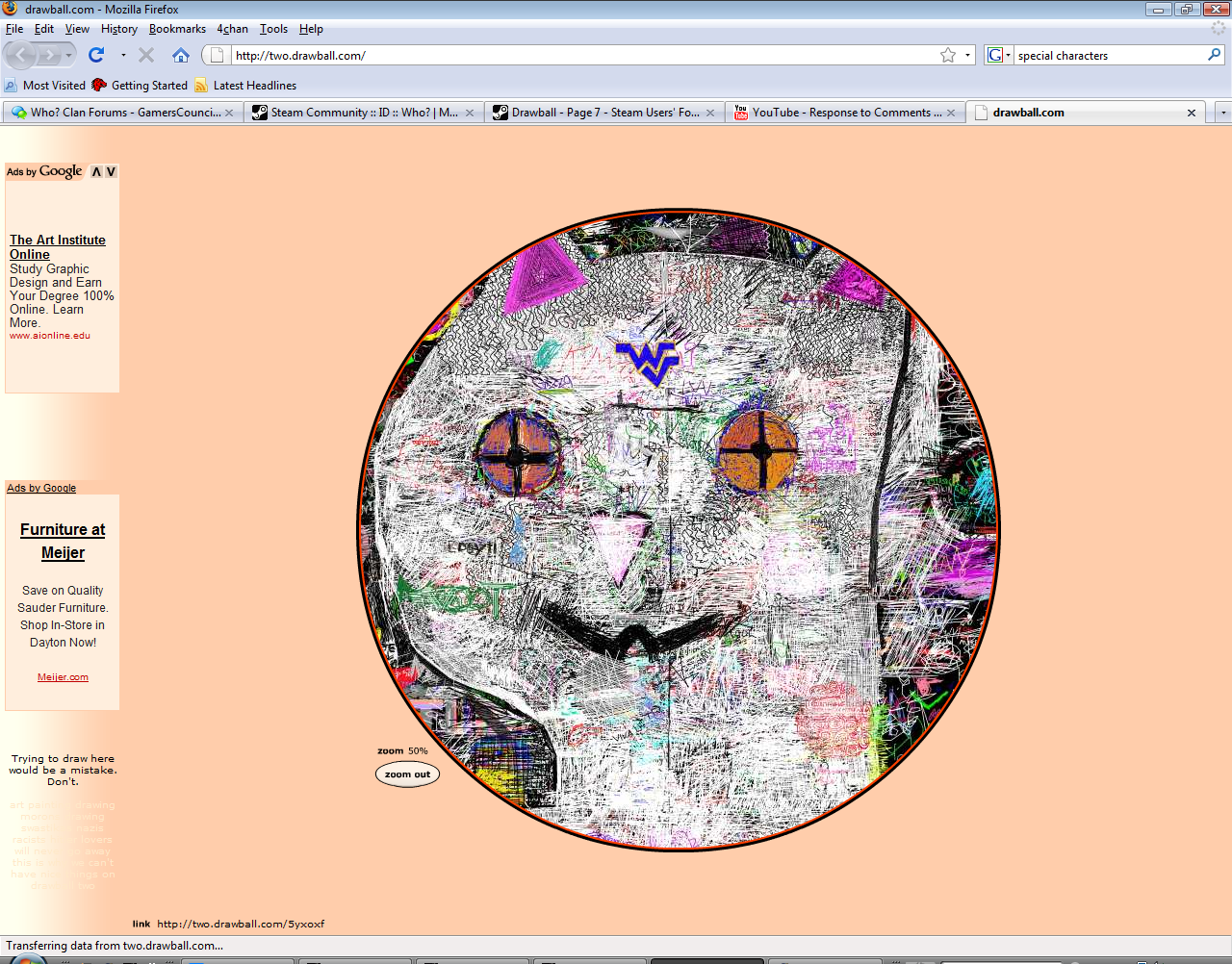1232x964 pixels.
Task: Open the search engine selector dropdown
Action: 1008,55
